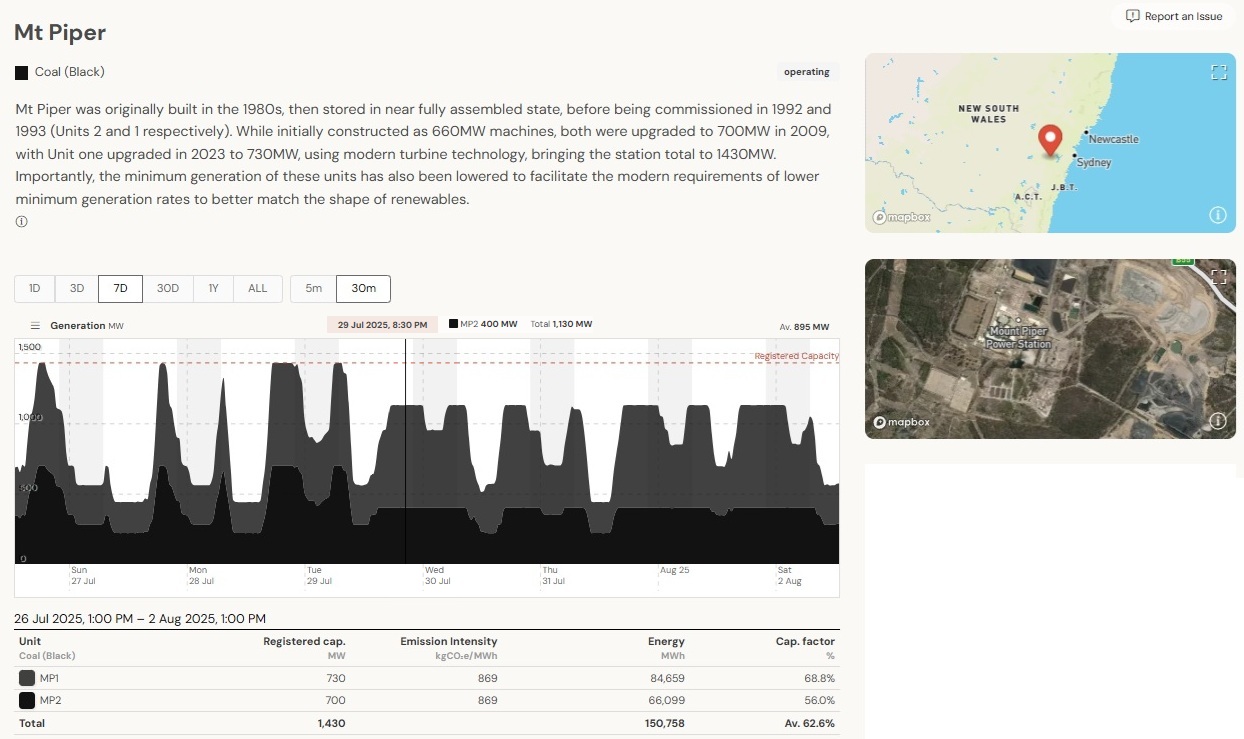The image size is (1244, 739).
Task: Click the red map location pin
Action: click(x=1050, y=139)
